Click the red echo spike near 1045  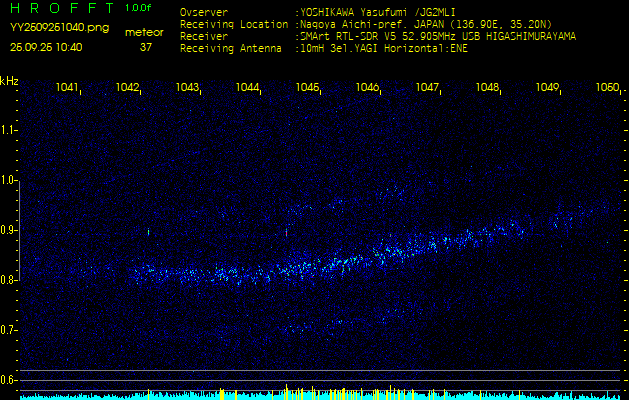click(286, 232)
